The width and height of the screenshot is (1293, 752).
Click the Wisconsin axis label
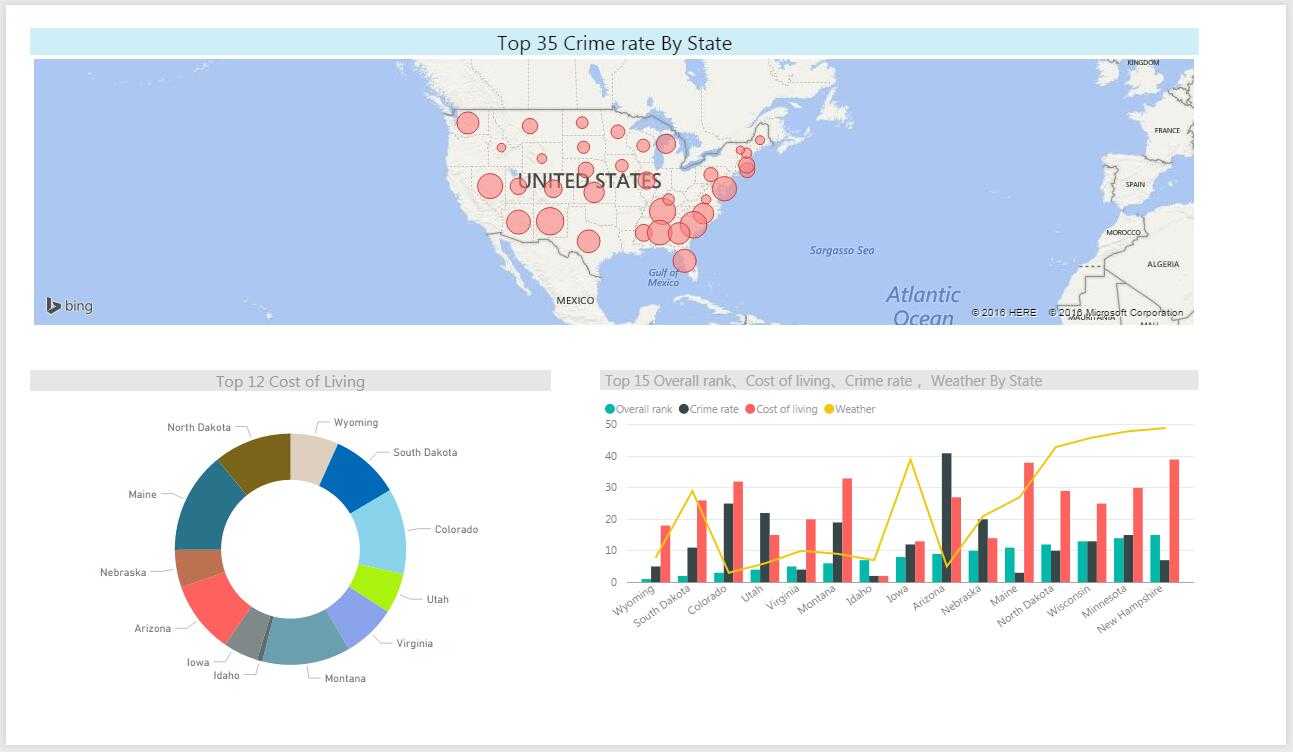tap(1070, 603)
